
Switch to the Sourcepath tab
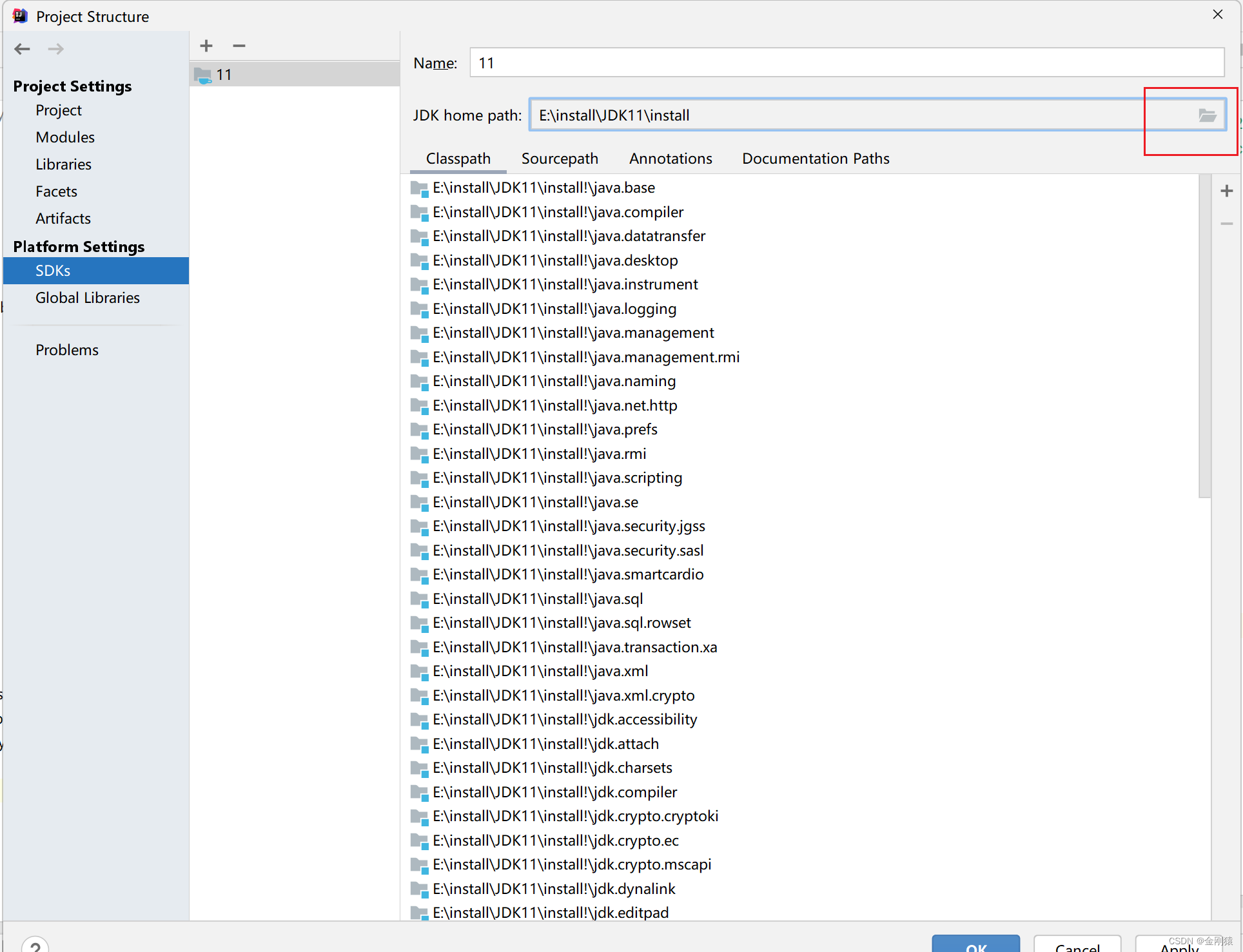click(560, 159)
